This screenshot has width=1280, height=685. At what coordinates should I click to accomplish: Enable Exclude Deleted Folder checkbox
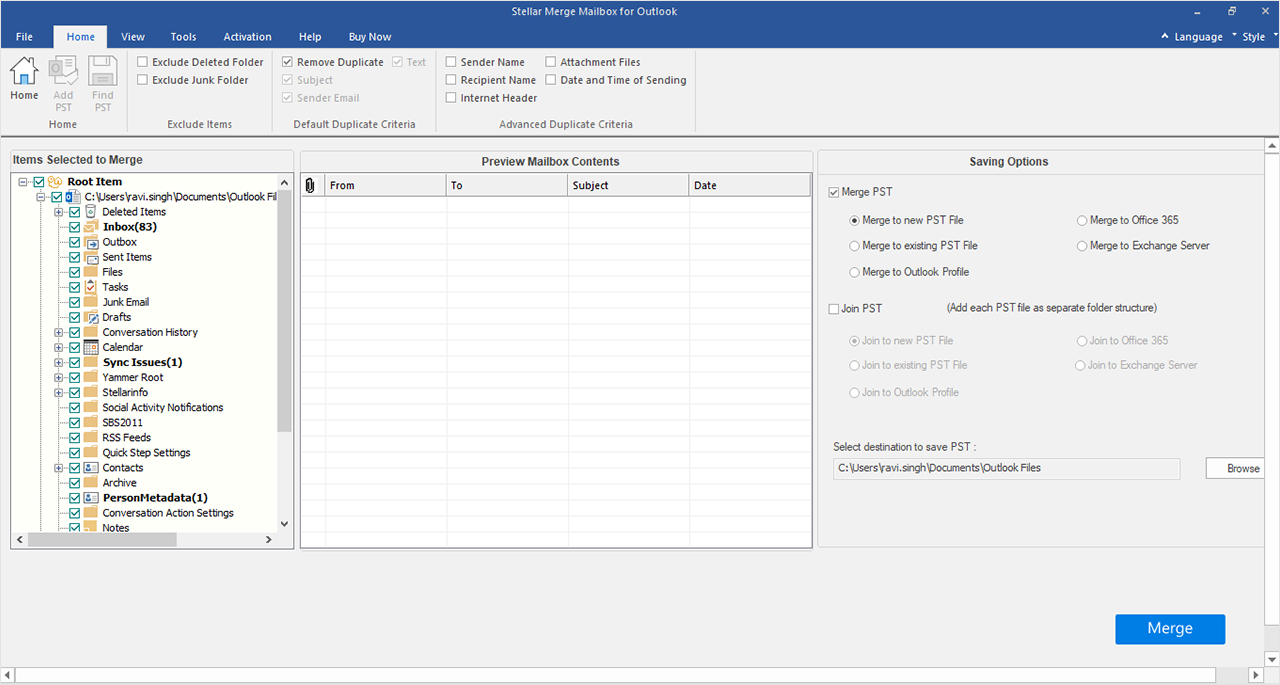(x=142, y=62)
